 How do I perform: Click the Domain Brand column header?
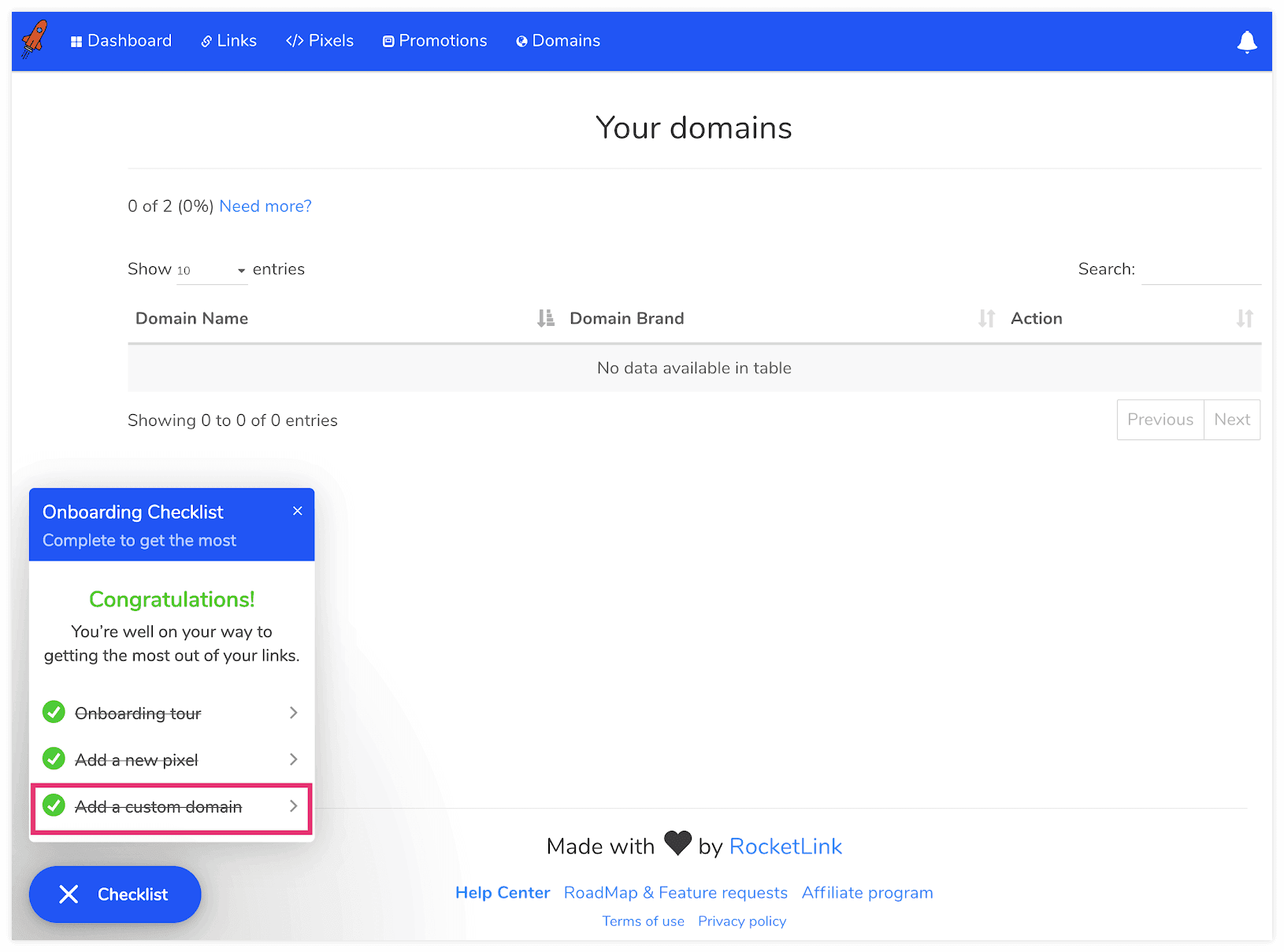tap(626, 318)
